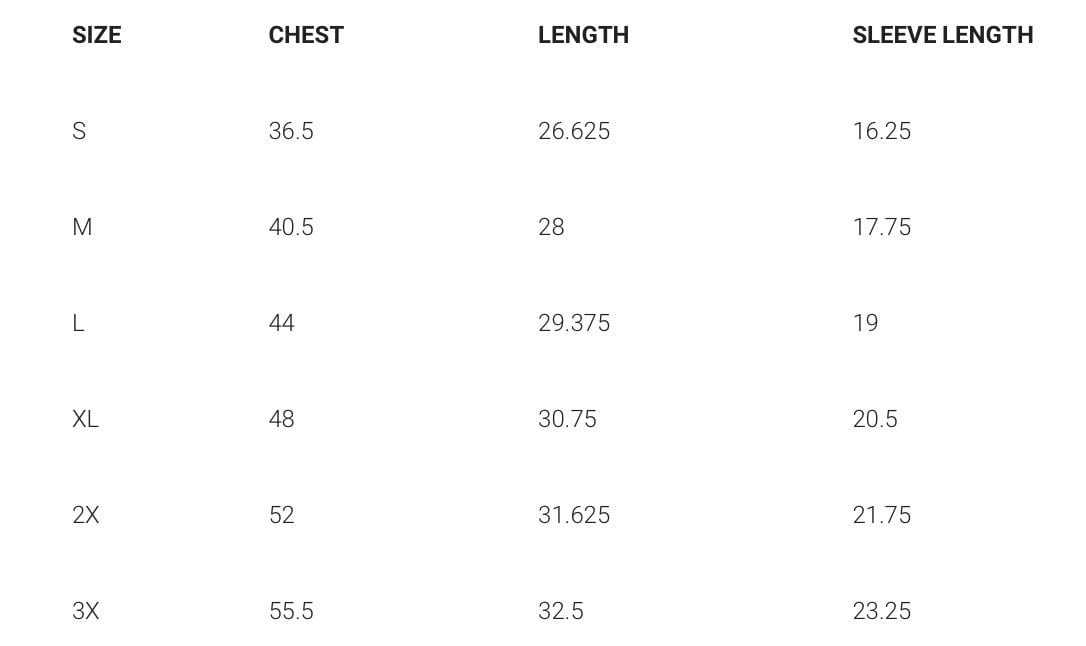Screen dimensions: 1086x646
Task: Select the M size row label
Action: tap(82, 227)
